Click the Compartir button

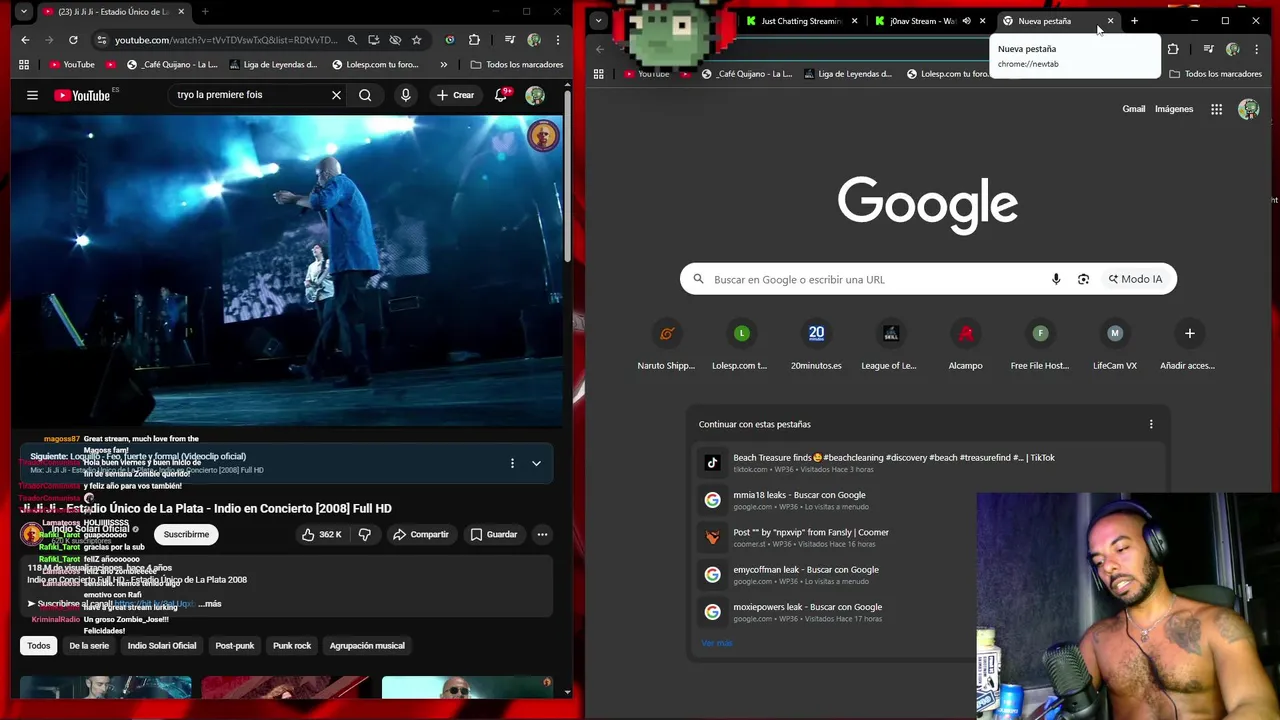tap(420, 534)
